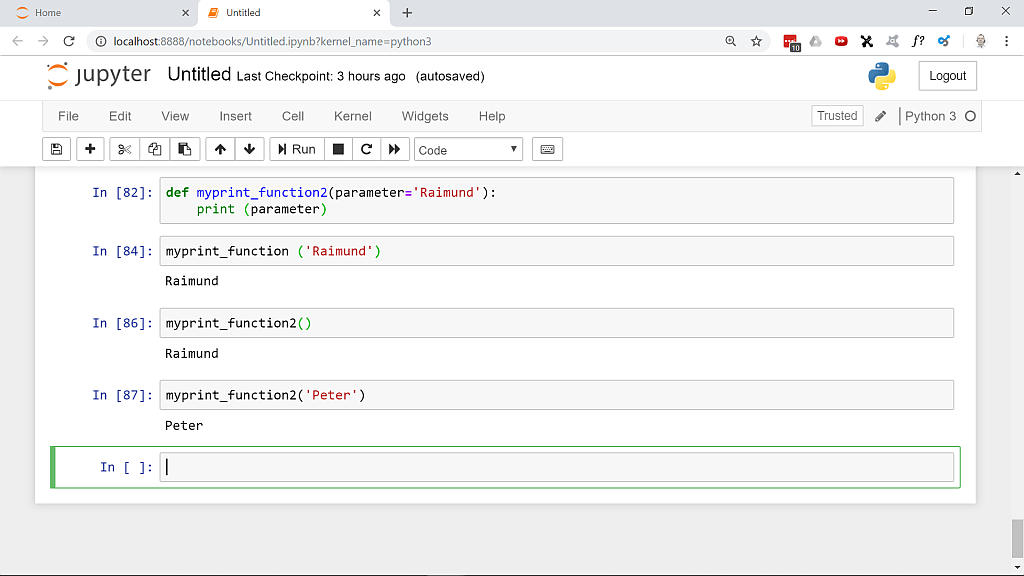This screenshot has height=576, width=1024.
Task: Cut selected cells with scissors icon
Action: [124, 149]
